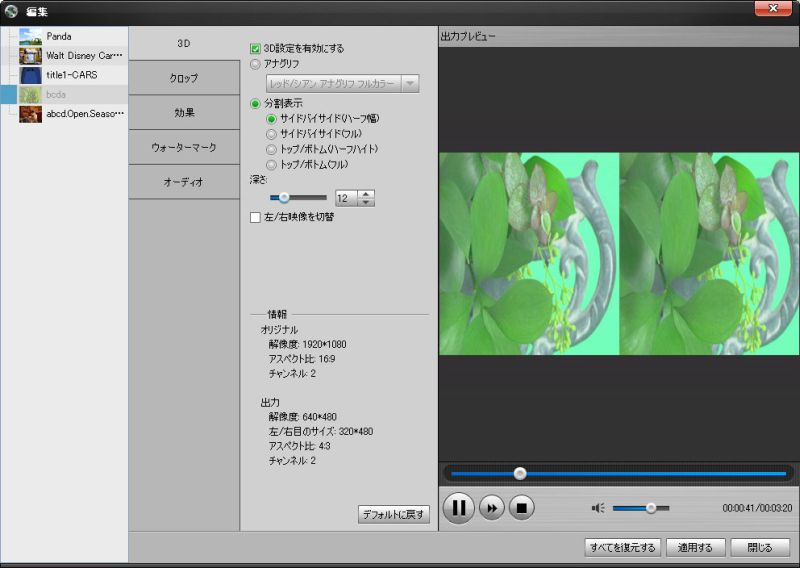Viewport: 800px width, 568px height.
Task: Pause the preview playback
Action: click(459, 508)
